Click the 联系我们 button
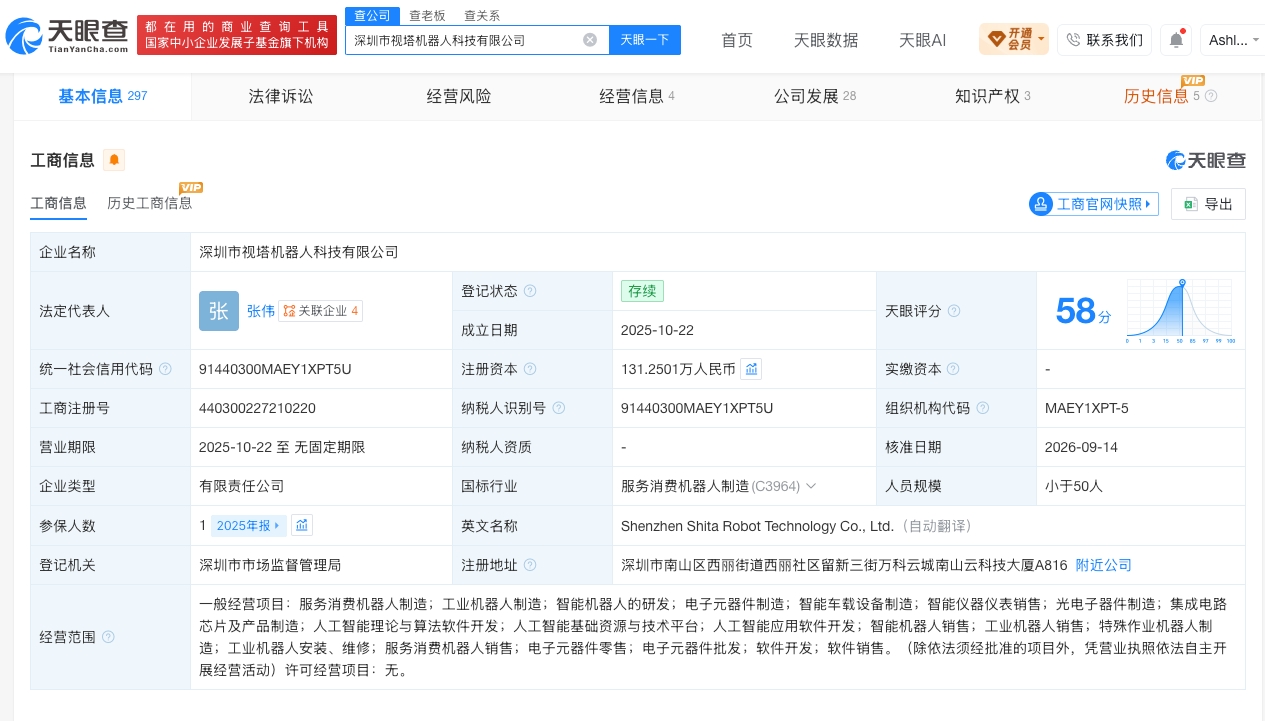 [x=1104, y=40]
